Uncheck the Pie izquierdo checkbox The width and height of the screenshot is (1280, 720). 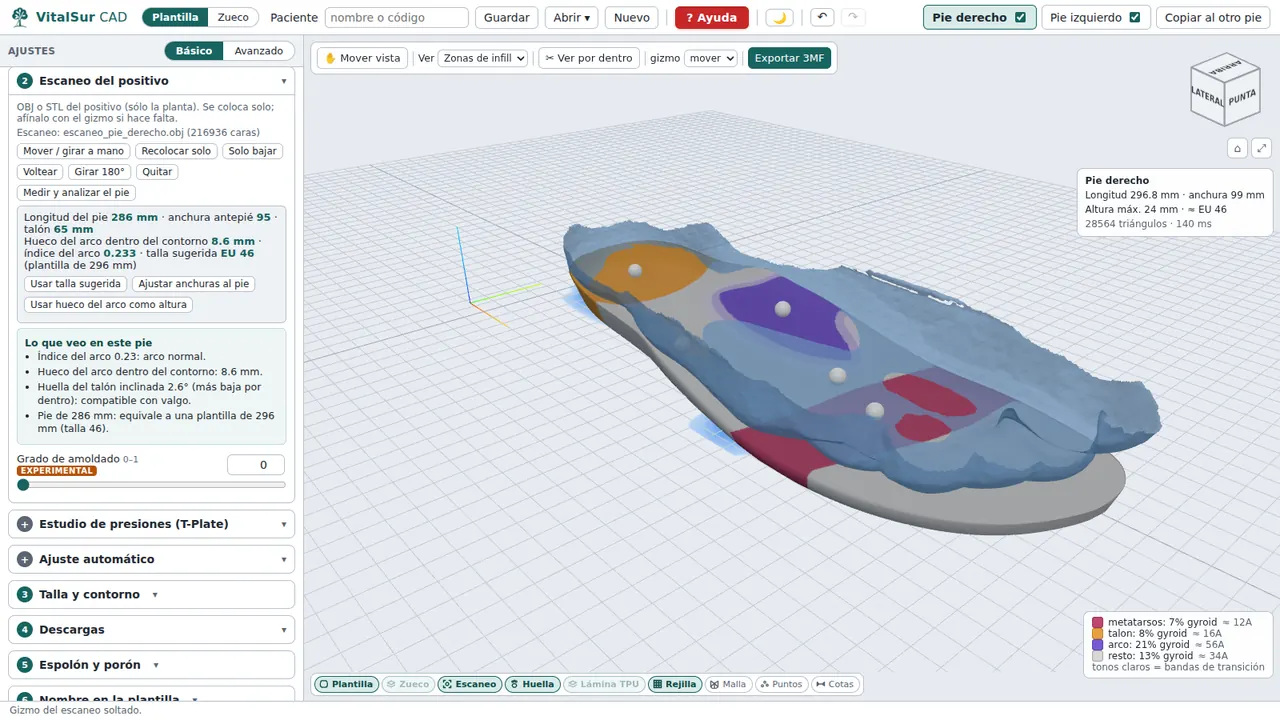pos(1134,18)
